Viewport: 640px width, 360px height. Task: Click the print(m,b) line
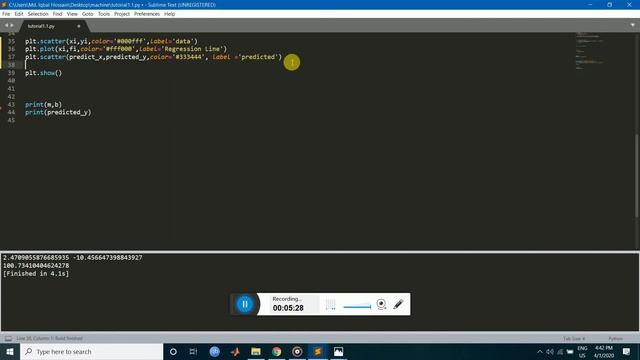click(x=43, y=104)
